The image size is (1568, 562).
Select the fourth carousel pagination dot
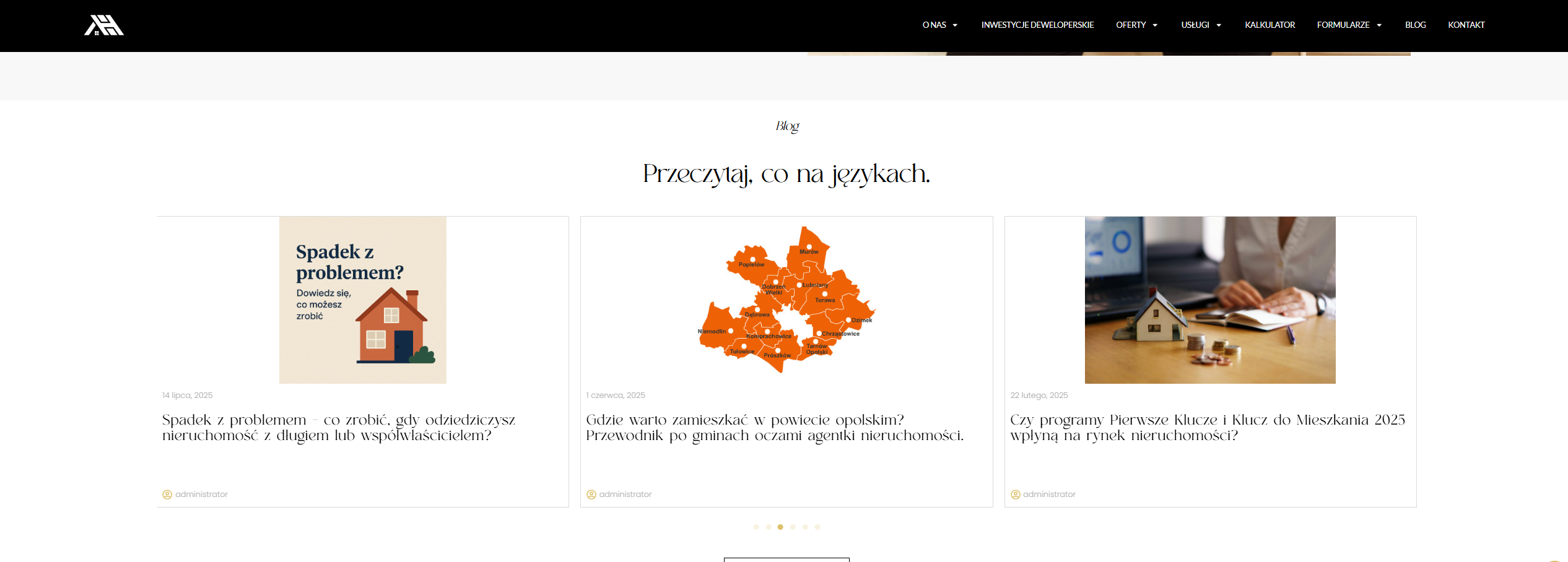point(793,527)
